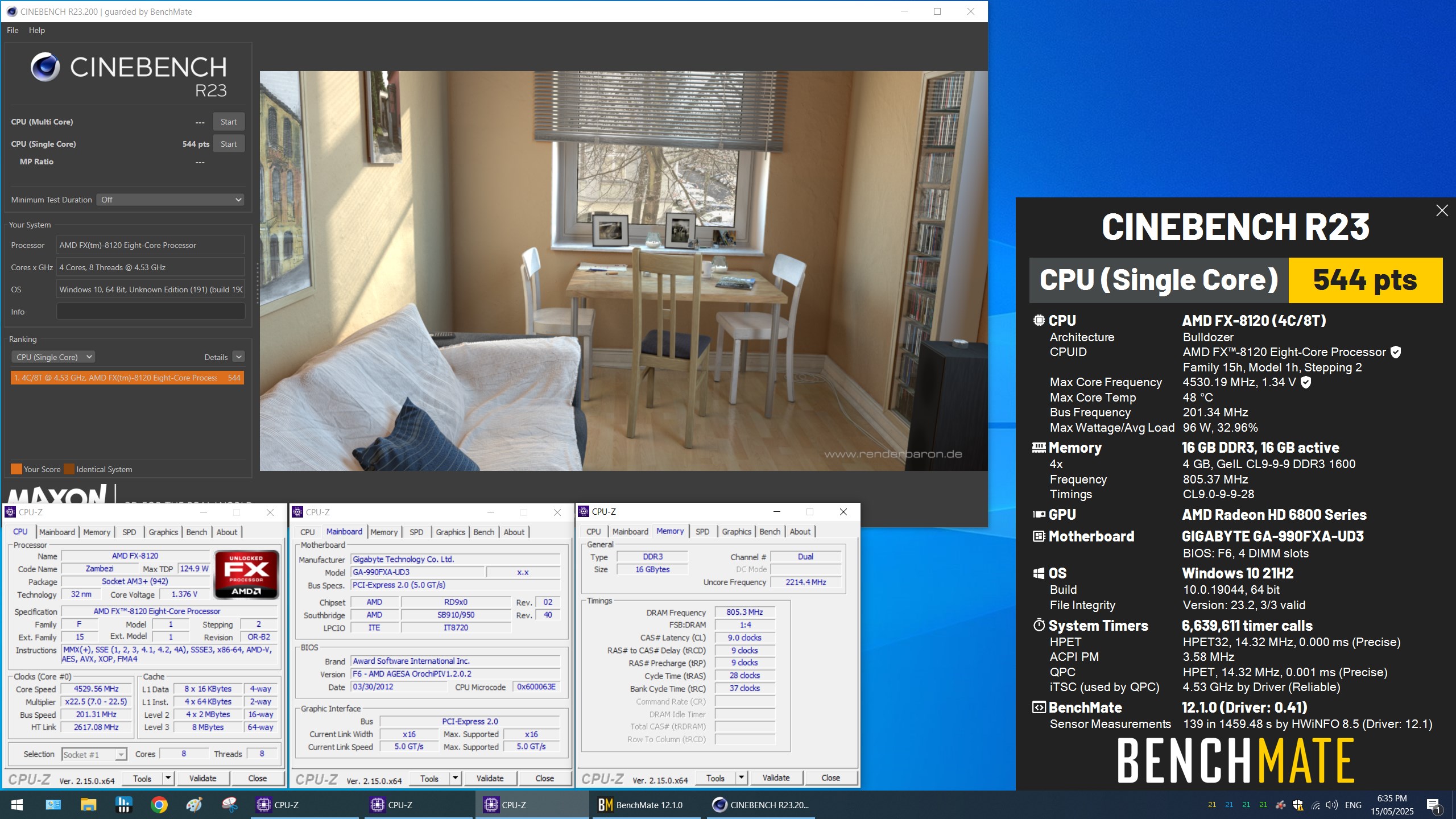Click the verified shield next to CPUID name
This screenshot has width=1456, height=819.
1395,352
